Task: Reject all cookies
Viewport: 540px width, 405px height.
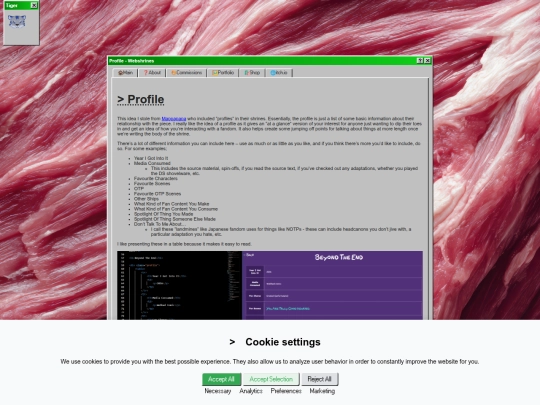Action: click(x=320, y=379)
